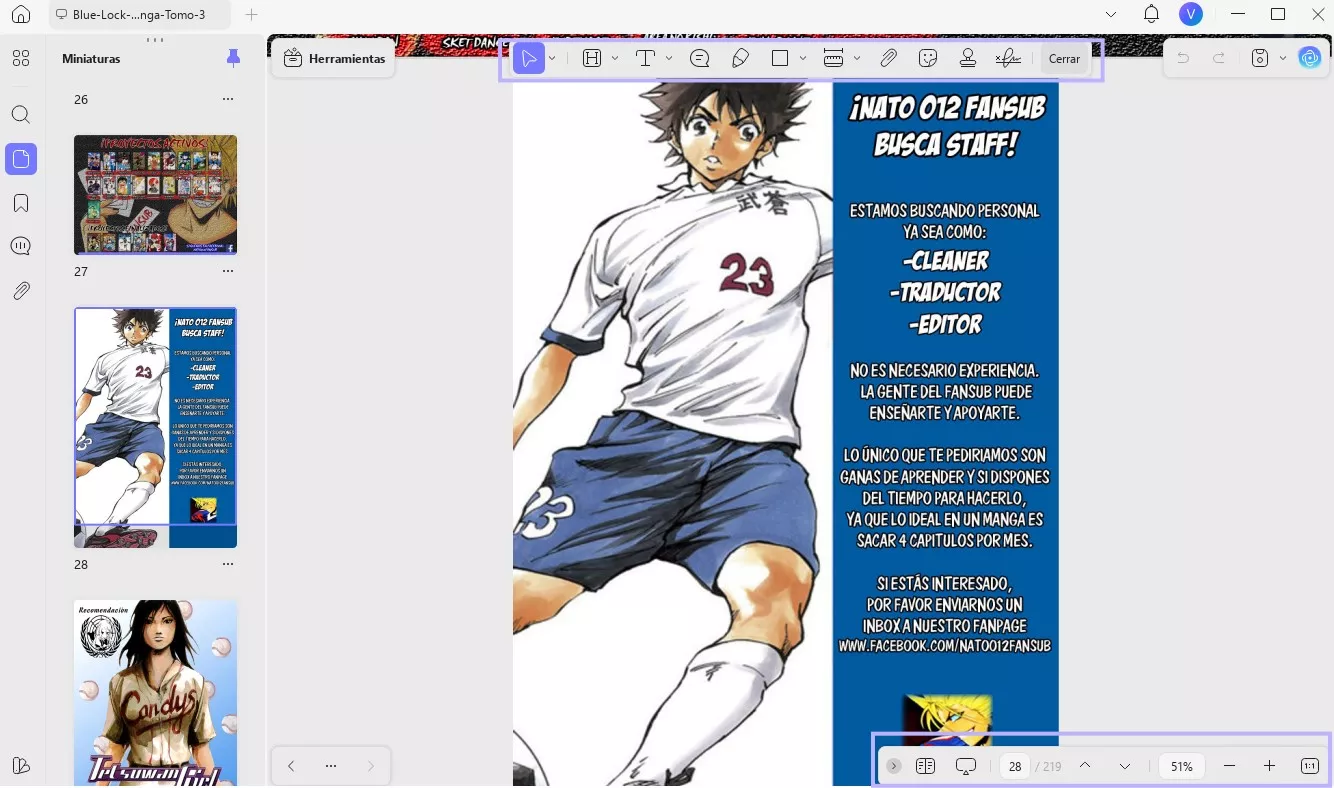Zoom in with the plus button

(1270, 766)
